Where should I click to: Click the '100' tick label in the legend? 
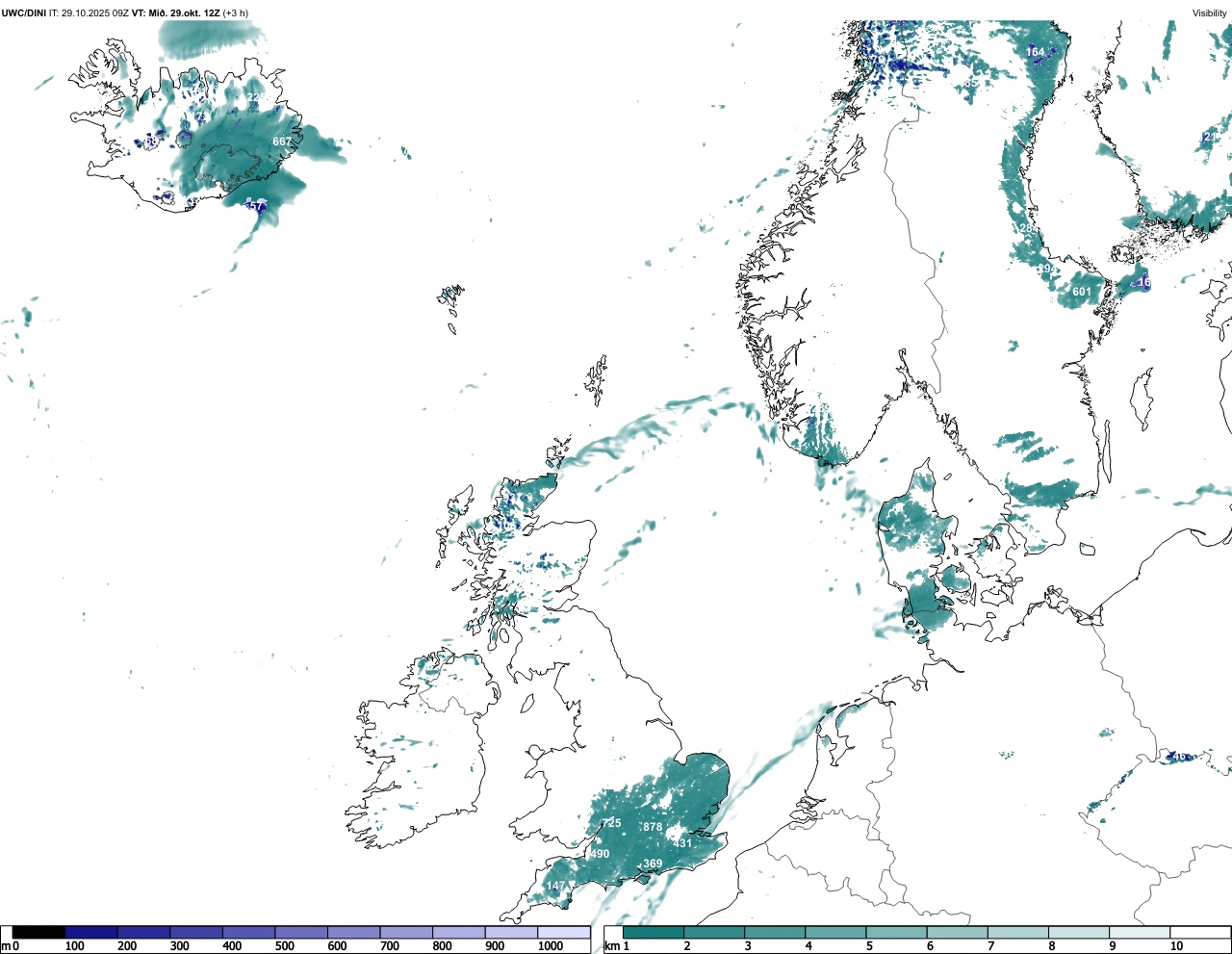74,946
